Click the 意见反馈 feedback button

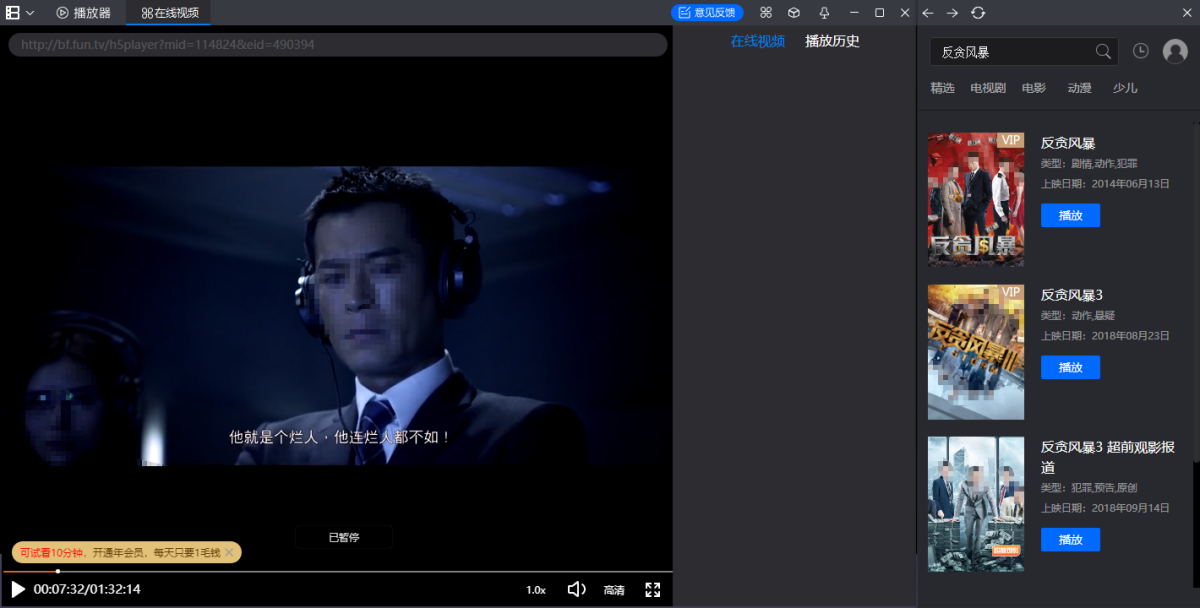pos(707,13)
